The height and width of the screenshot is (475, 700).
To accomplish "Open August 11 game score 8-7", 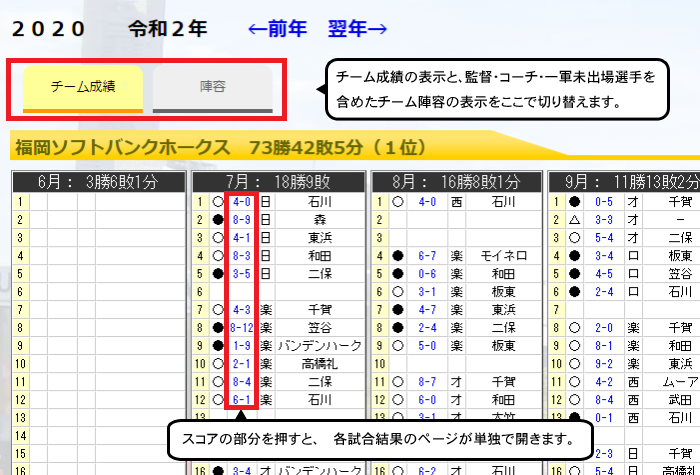I will click(x=427, y=382).
